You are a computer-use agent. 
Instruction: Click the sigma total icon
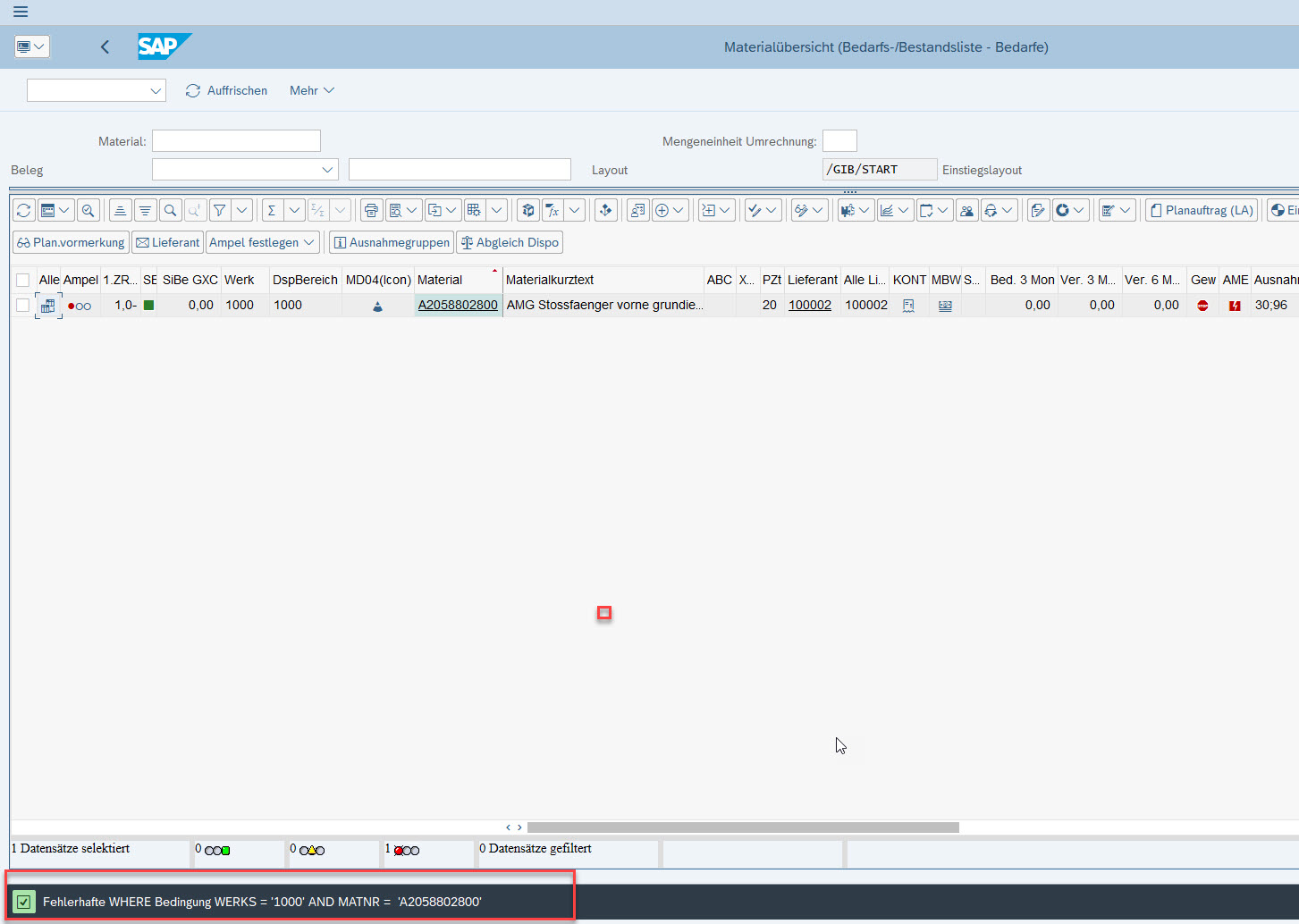click(x=272, y=211)
